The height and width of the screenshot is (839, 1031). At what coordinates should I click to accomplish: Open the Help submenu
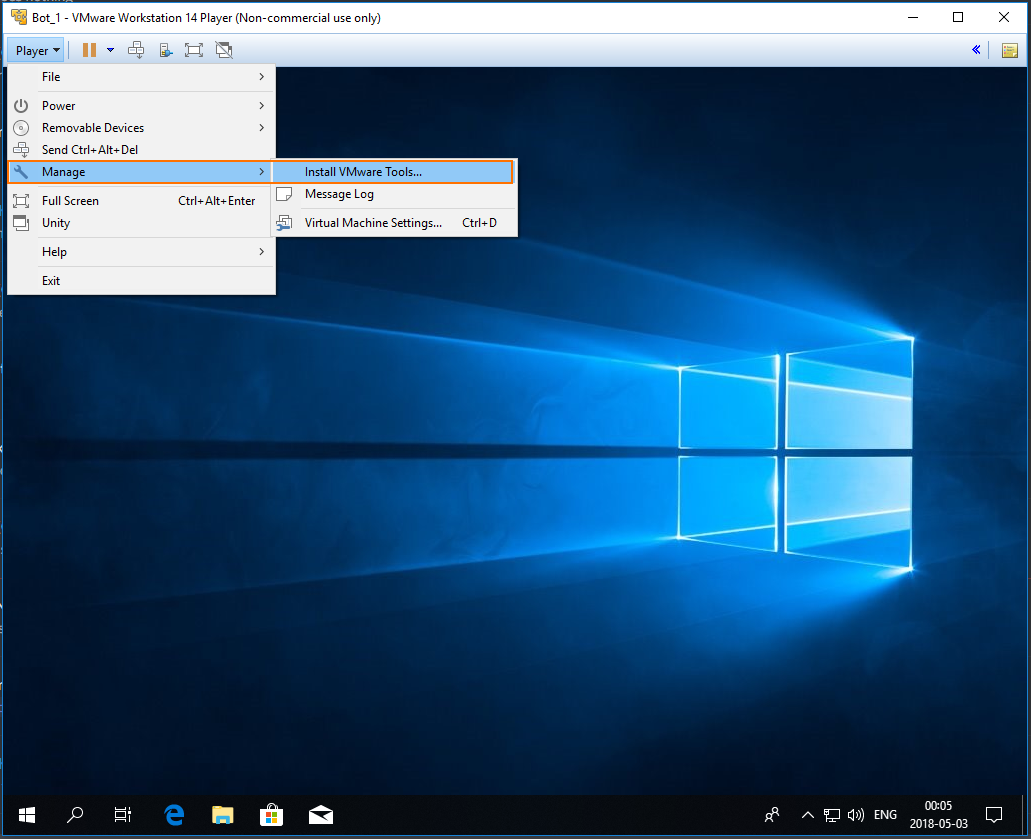[x=141, y=252]
